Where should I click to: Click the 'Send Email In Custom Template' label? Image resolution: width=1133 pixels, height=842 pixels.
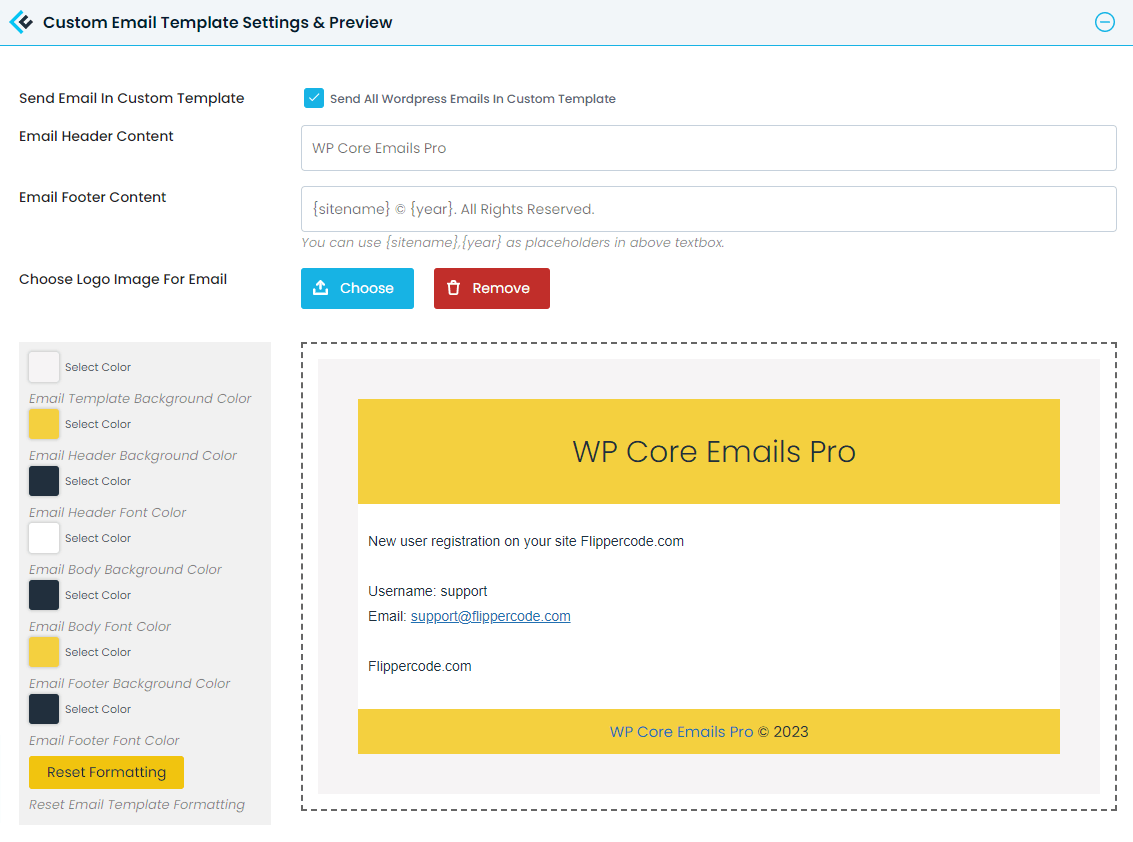(x=132, y=98)
